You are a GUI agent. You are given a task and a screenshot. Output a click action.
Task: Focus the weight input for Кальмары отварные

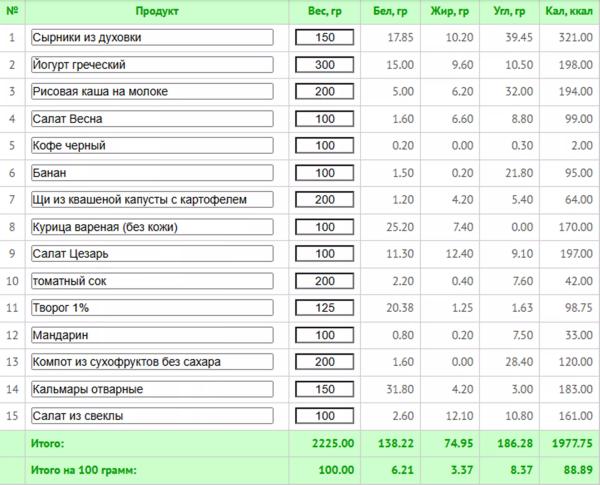325,388
